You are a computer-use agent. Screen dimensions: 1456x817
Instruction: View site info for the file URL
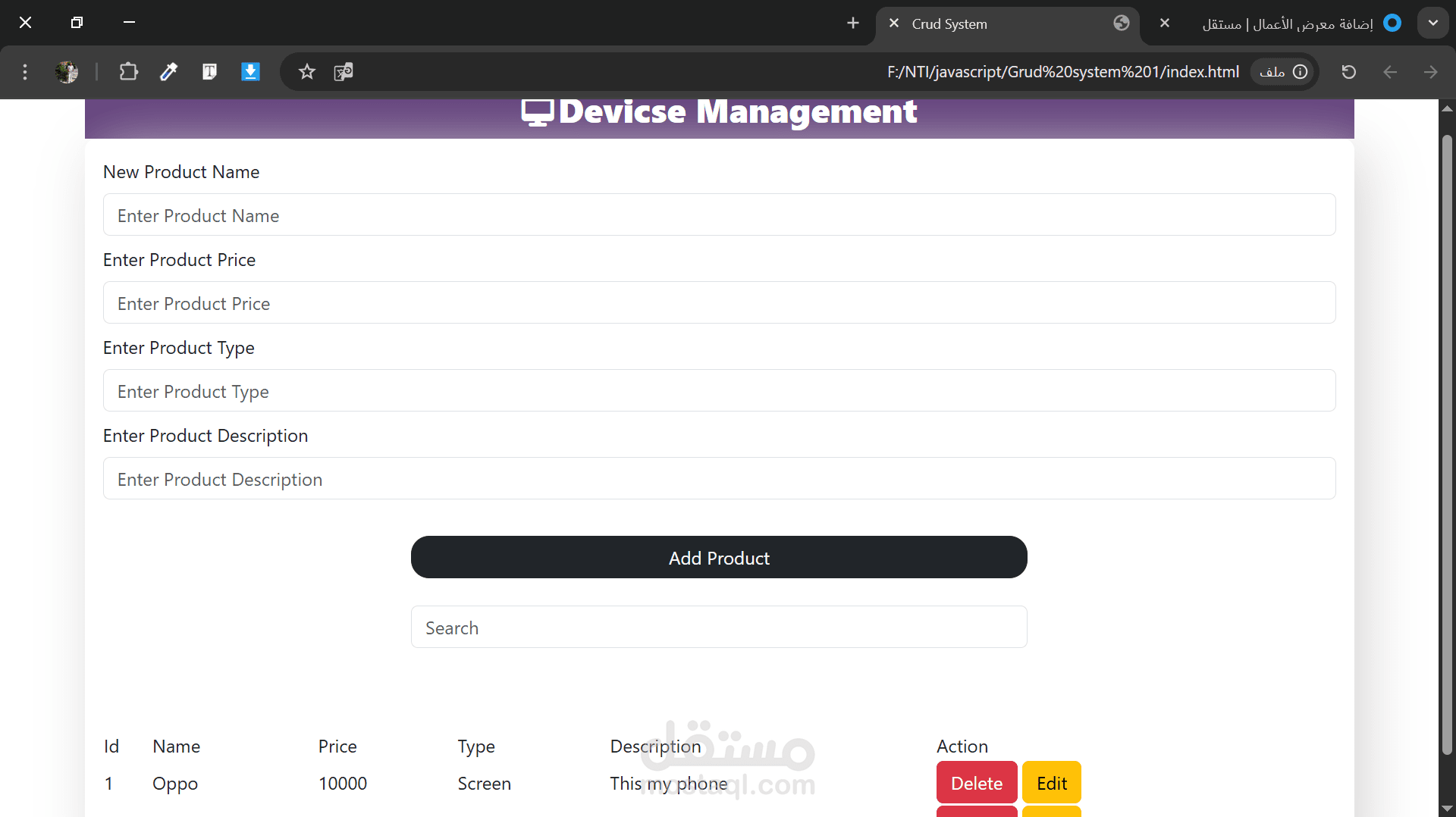pos(1284,72)
